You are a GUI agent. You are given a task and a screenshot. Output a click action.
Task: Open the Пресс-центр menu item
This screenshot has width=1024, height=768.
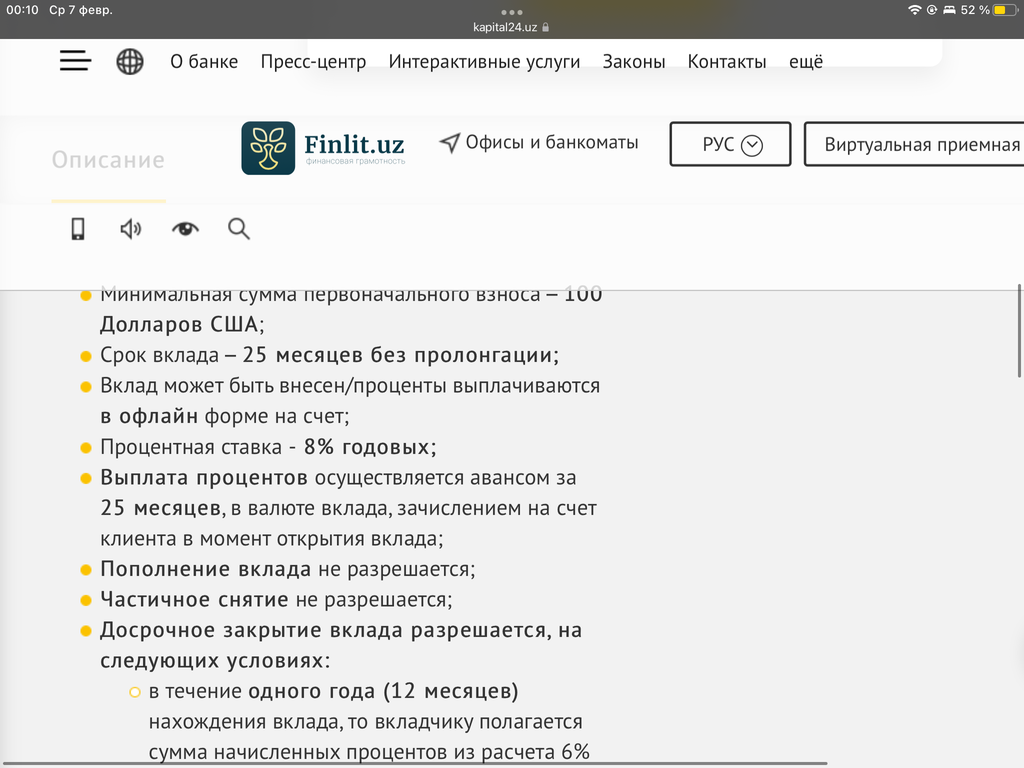click(313, 62)
